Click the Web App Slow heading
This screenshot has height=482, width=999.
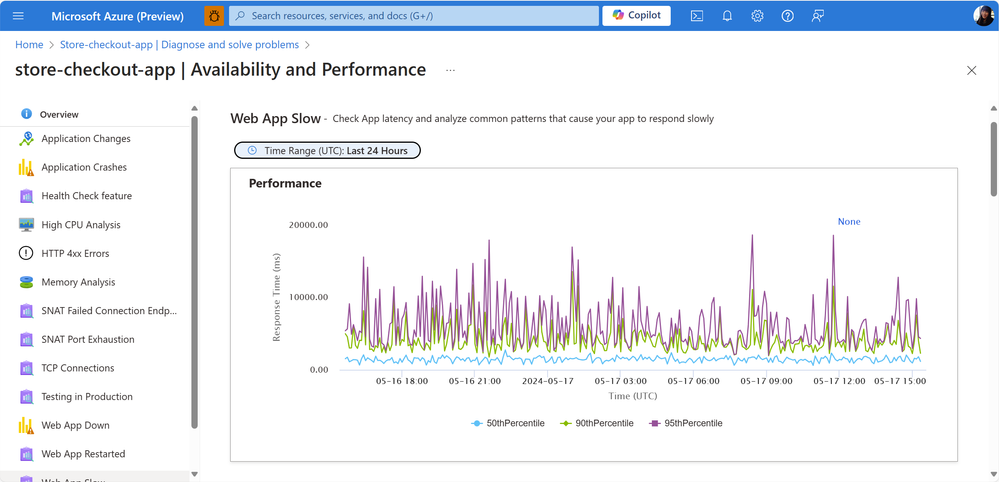[x=275, y=118]
